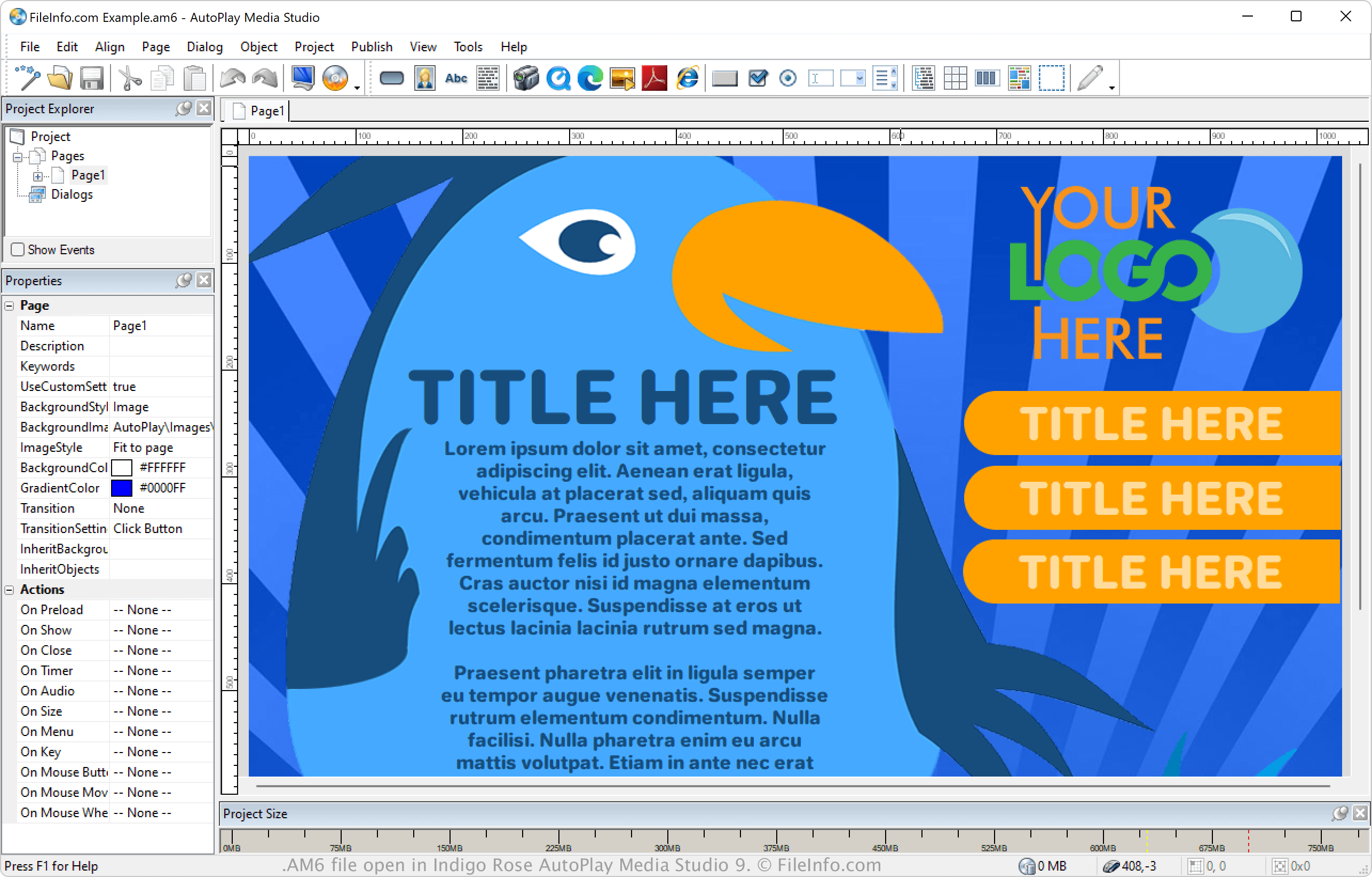Open the Dialog menu
1372x877 pixels.
[x=204, y=47]
